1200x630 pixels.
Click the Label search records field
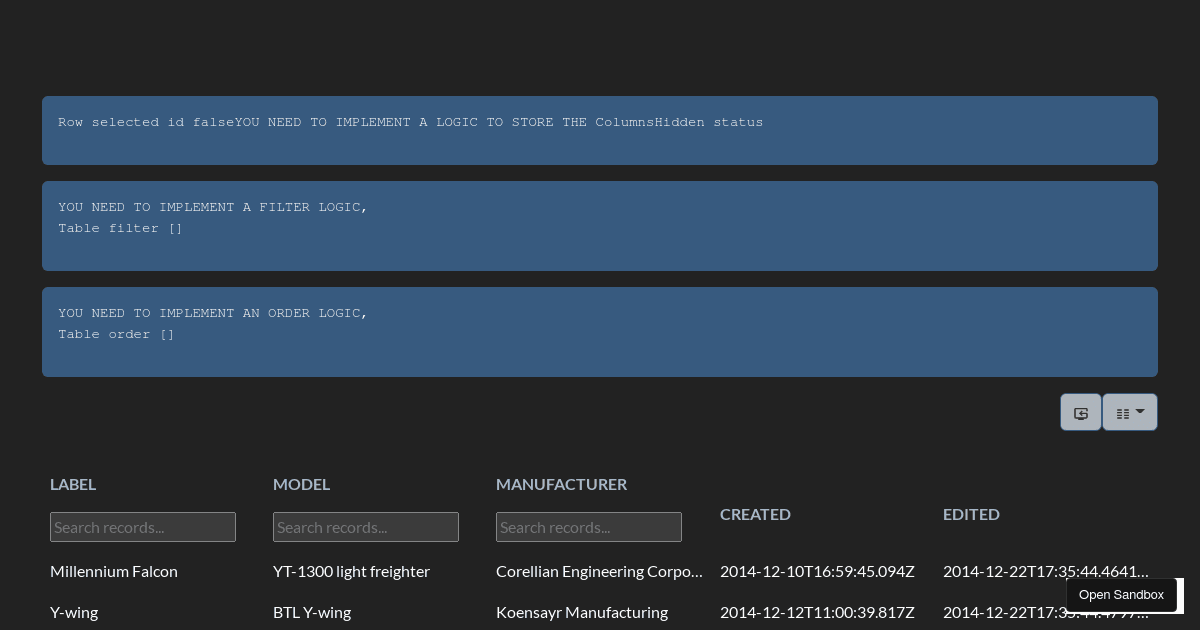pyautogui.click(x=143, y=527)
